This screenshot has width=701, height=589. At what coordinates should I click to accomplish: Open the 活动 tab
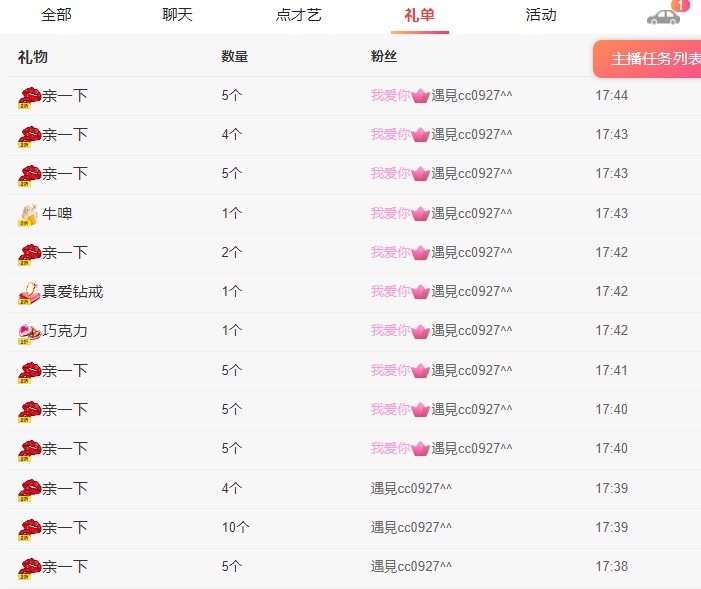point(541,15)
